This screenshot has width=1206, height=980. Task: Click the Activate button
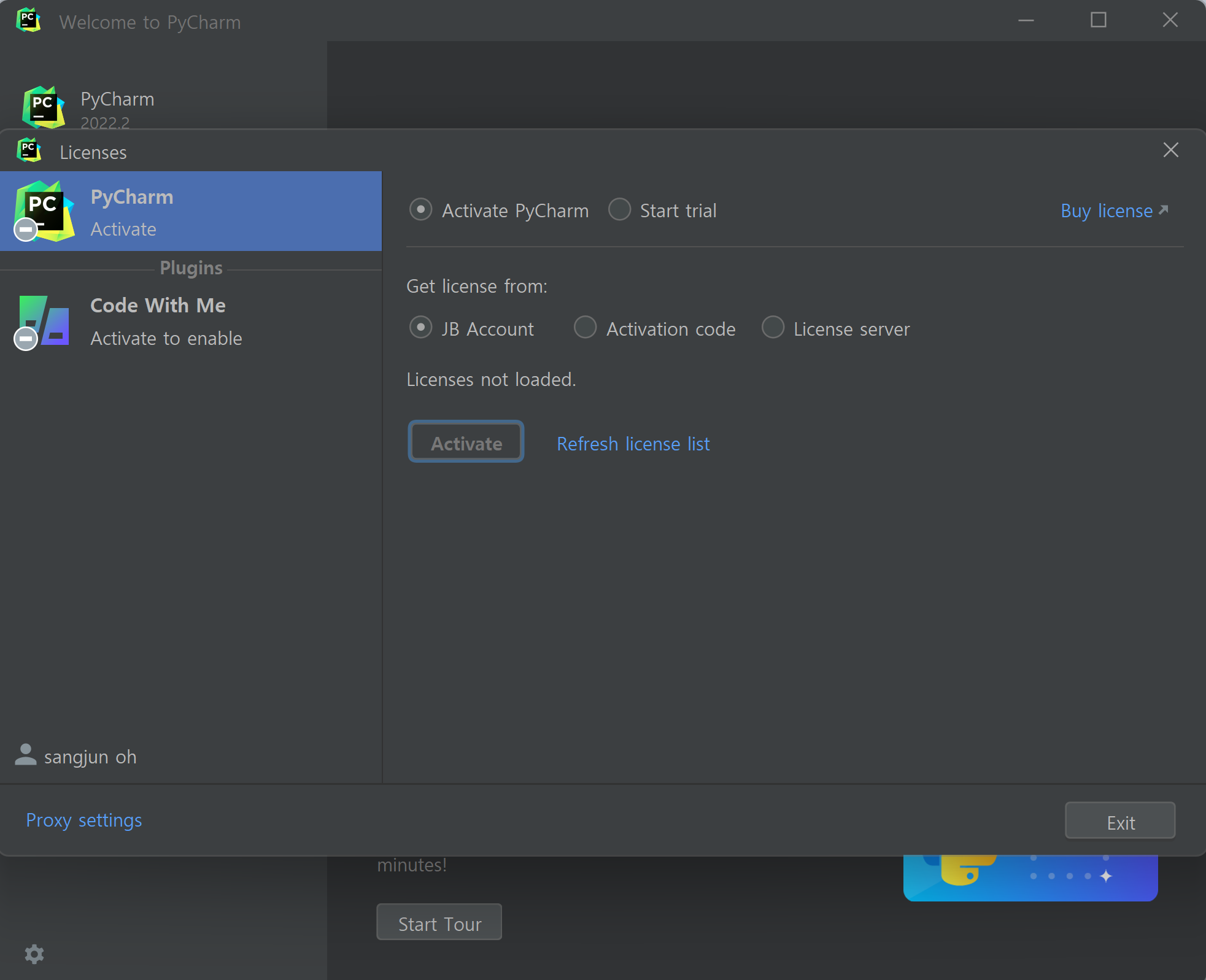coord(466,442)
